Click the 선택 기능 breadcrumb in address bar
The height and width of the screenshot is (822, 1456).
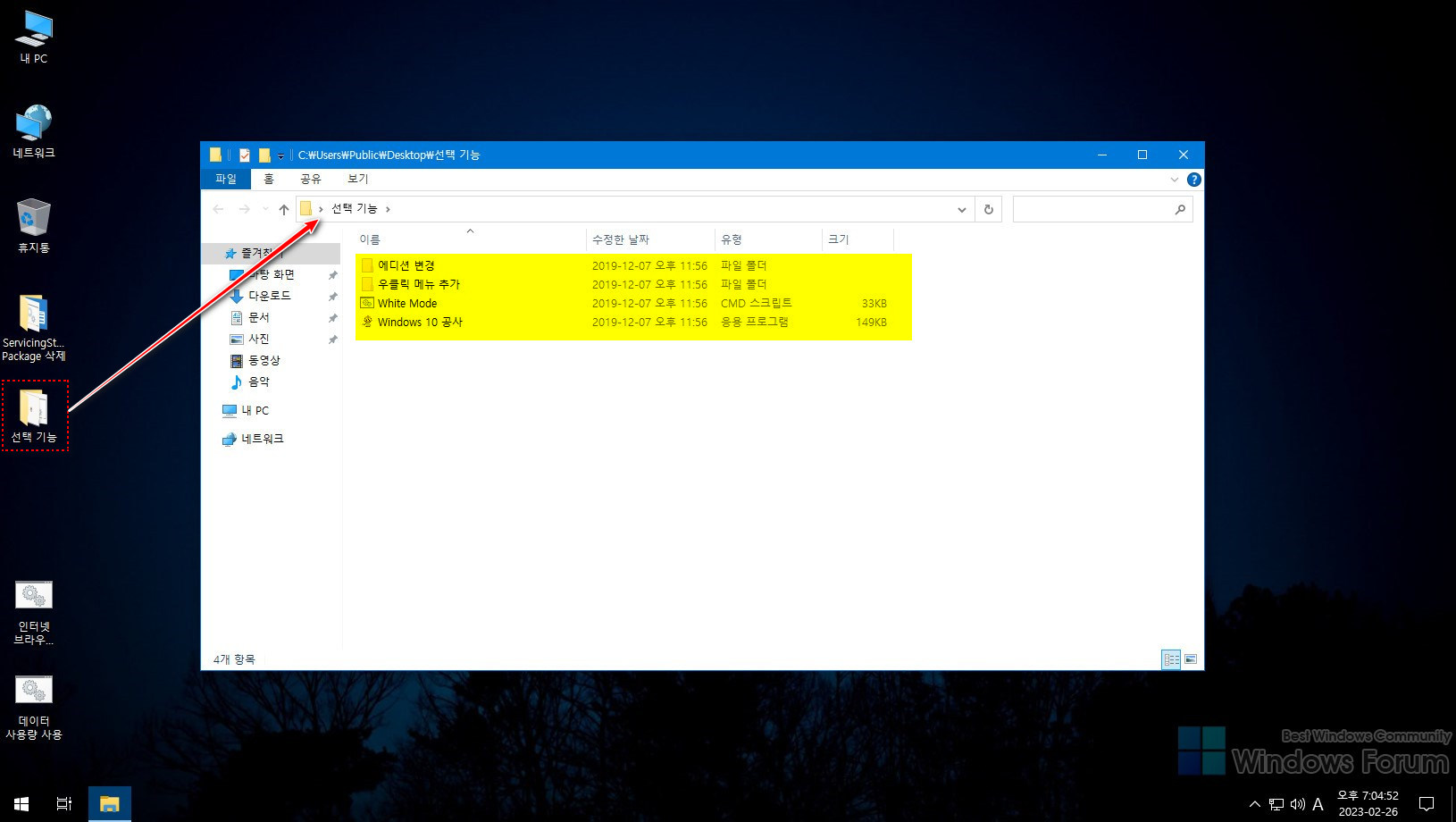coord(355,208)
